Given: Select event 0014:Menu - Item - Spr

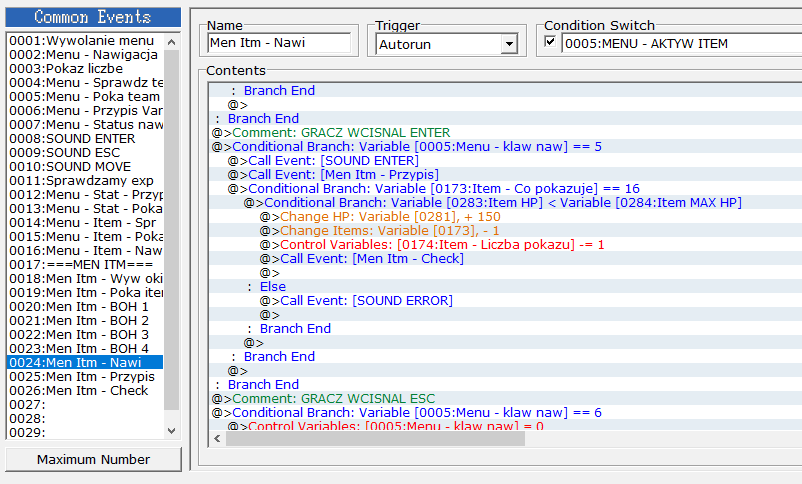Looking at the screenshot, I should (x=85, y=223).
